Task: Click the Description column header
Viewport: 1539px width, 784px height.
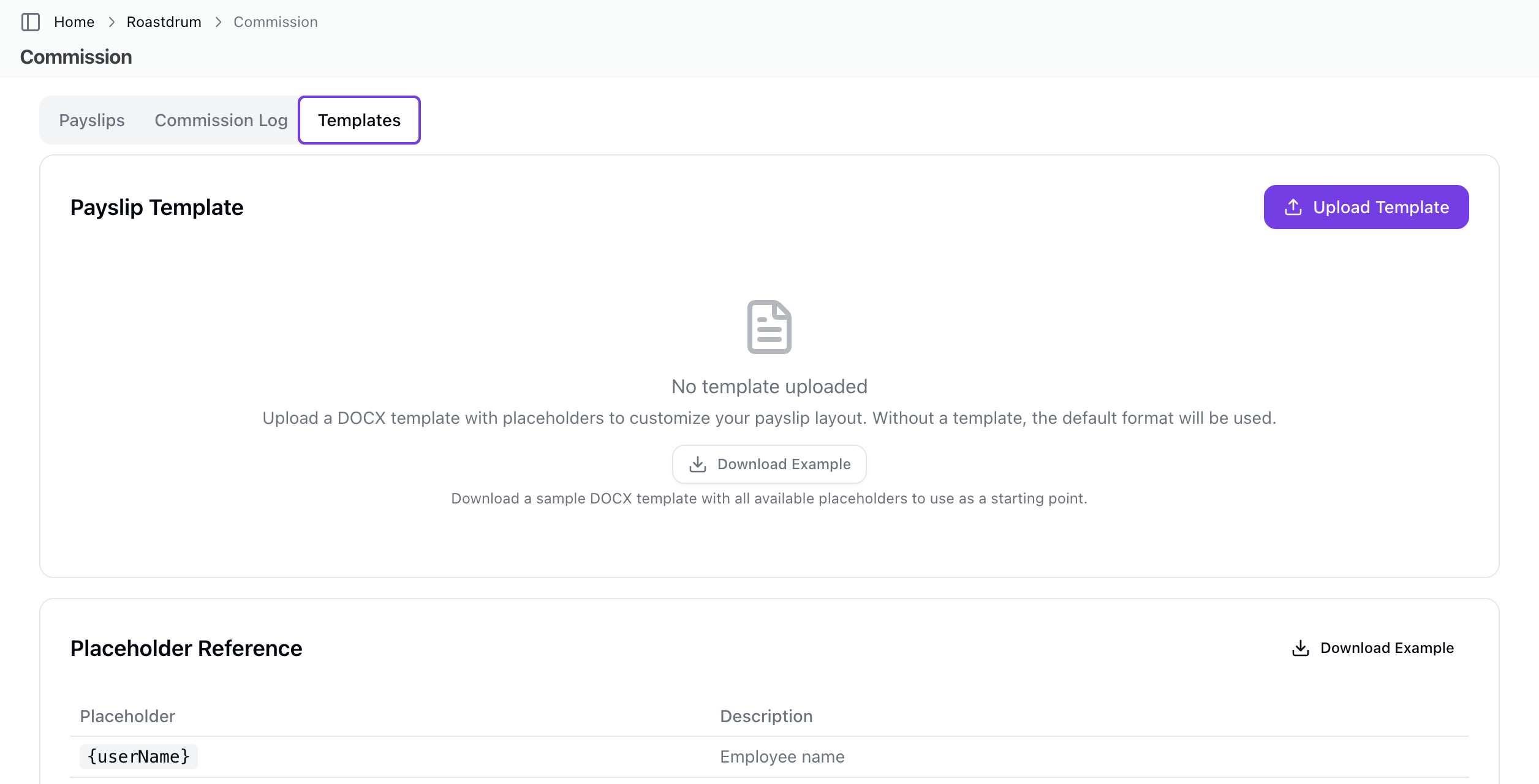Action: click(x=766, y=716)
